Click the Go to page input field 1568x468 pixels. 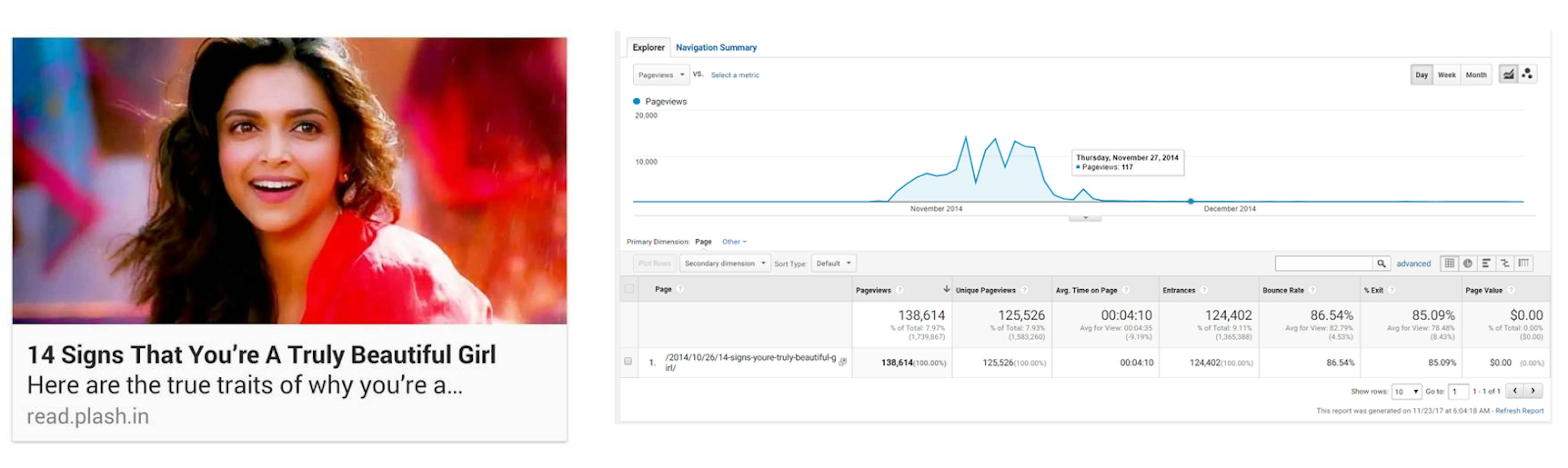(x=1458, y=391)
